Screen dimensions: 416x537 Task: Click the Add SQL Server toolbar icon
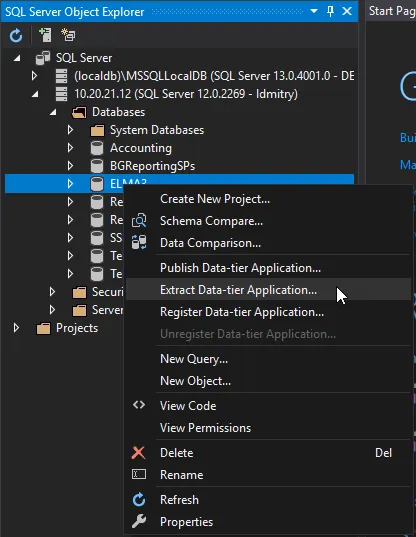pos(45,35)
